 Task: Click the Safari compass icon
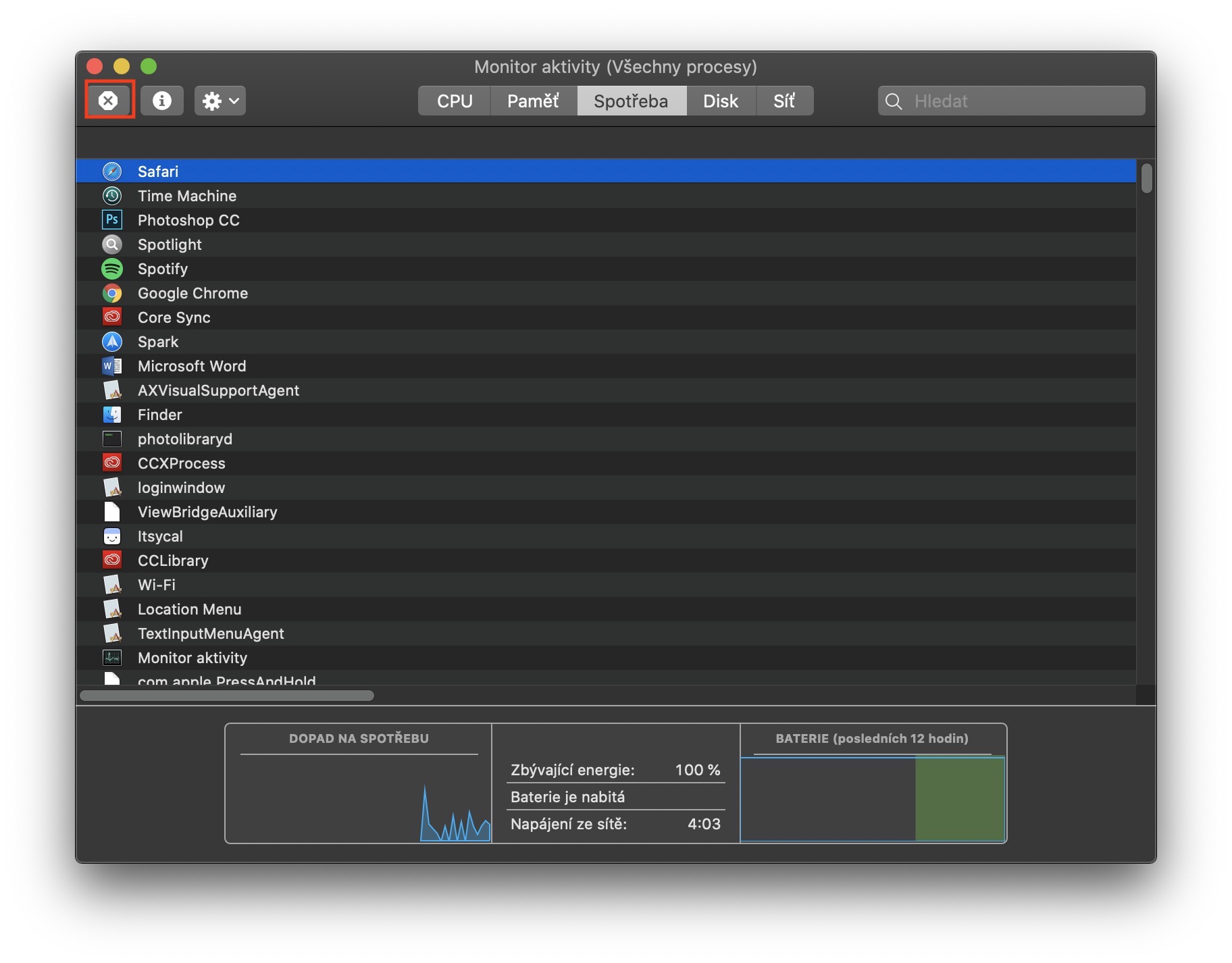[x=112, y=172]
